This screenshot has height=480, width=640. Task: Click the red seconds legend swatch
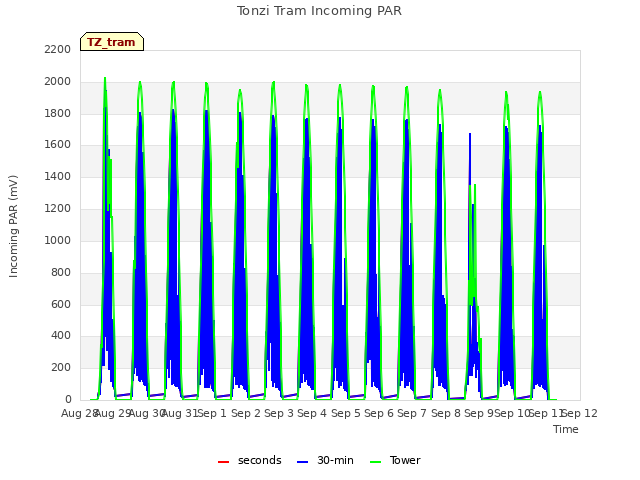tap(223, 462)
